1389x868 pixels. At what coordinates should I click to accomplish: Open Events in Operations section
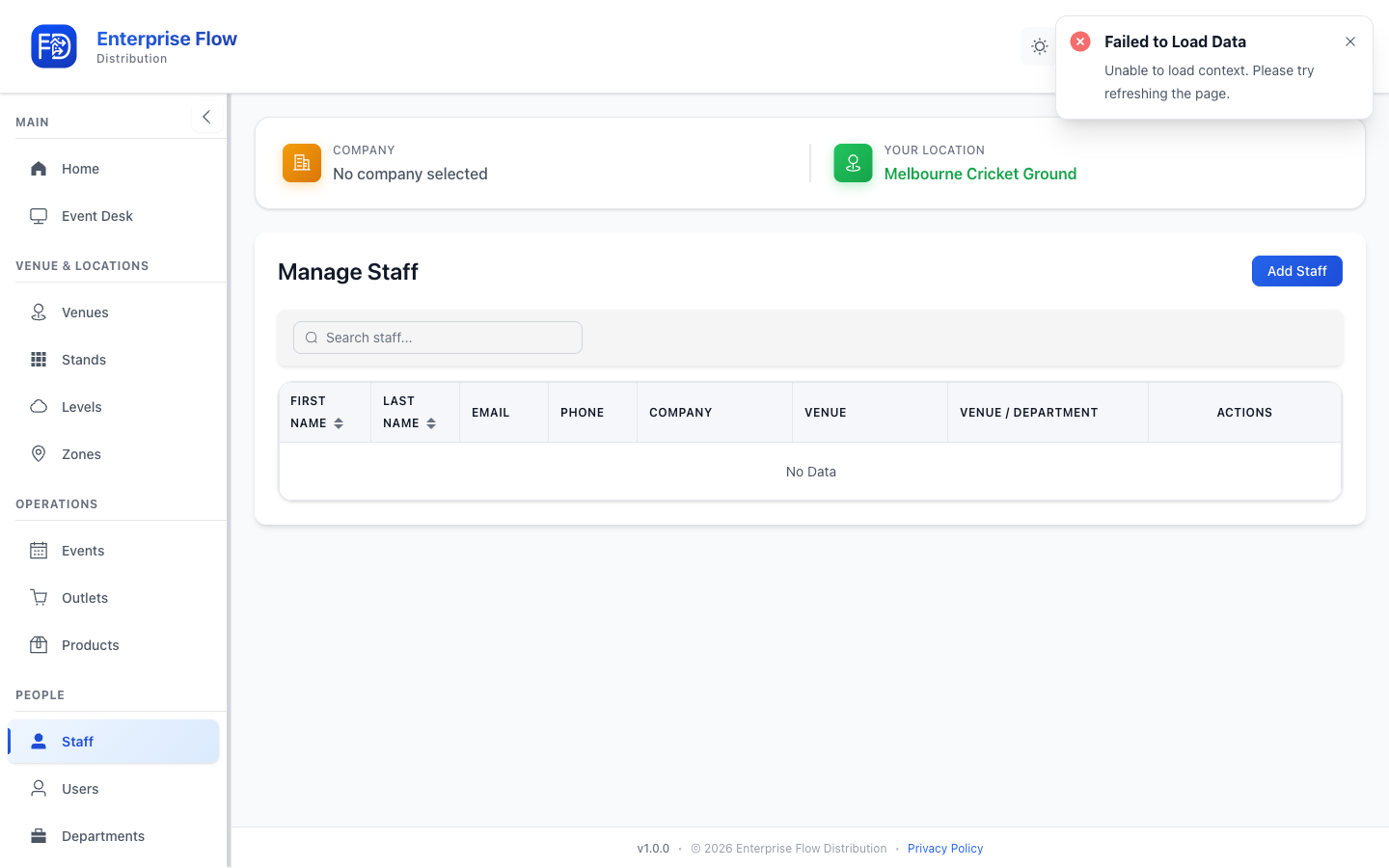[x=114, y=551]
